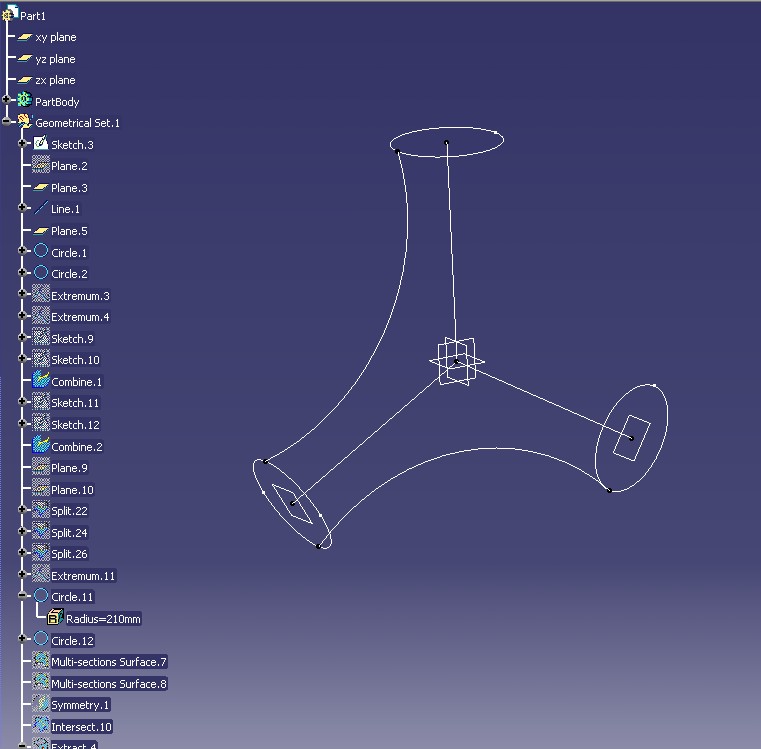
Task: Select the Plane.9 tree label
Action: coord(69,468)
